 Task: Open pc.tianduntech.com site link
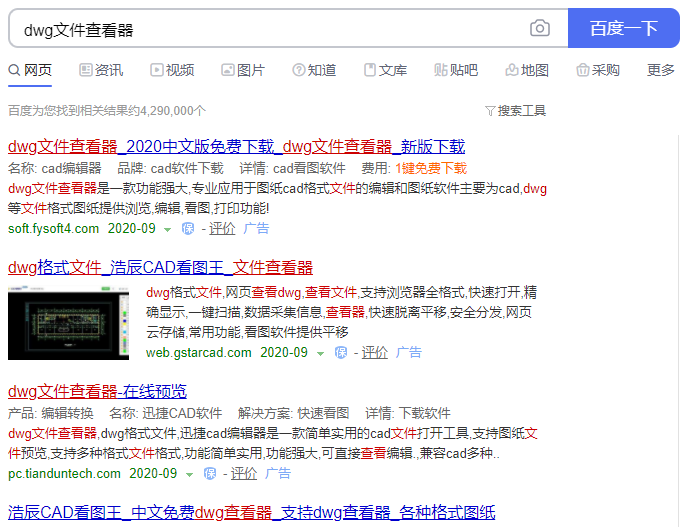64,473
